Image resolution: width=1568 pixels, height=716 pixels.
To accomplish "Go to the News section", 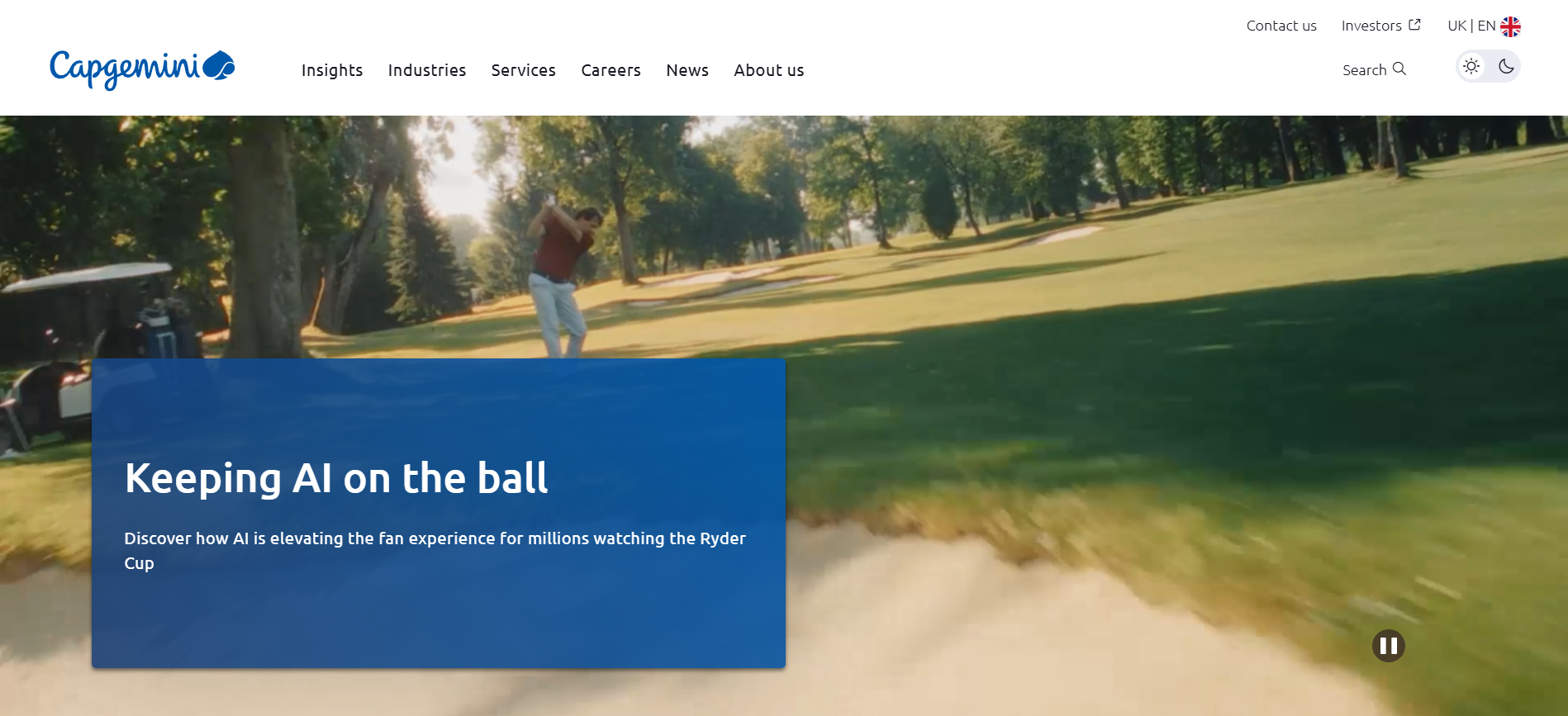I will point(687,70).
